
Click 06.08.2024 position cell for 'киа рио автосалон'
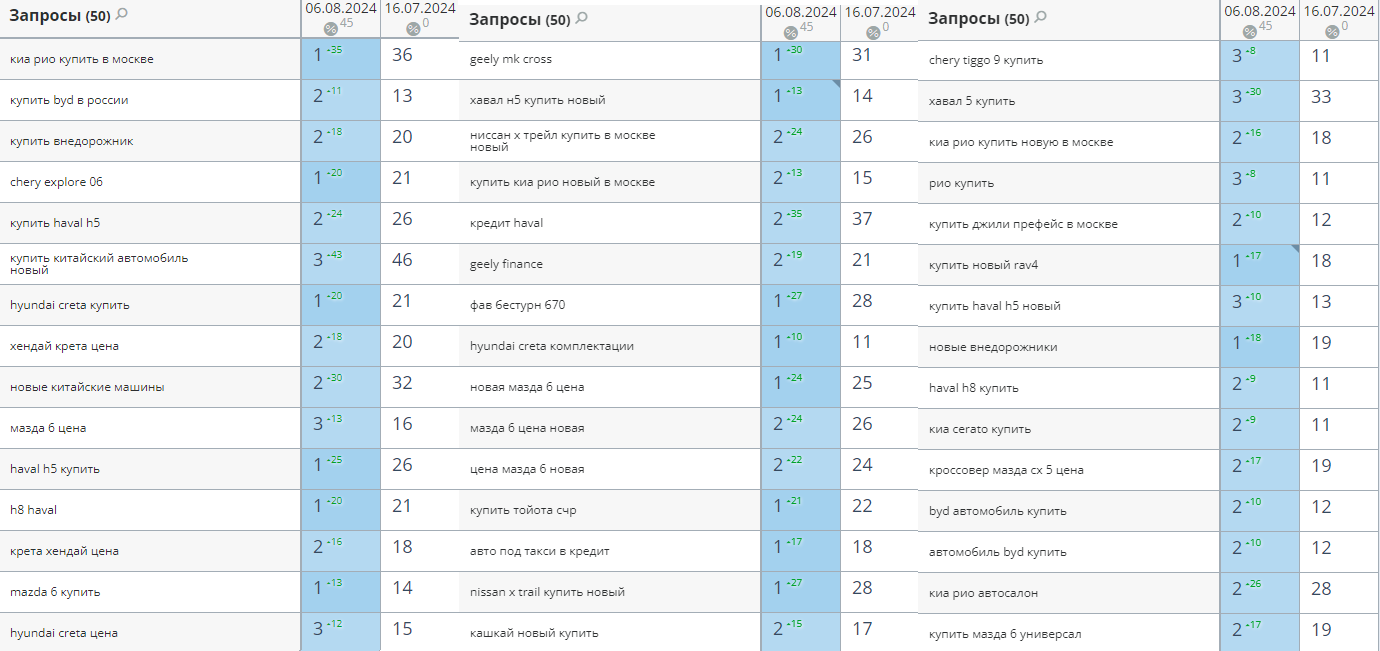click(x=1260, y=593)
